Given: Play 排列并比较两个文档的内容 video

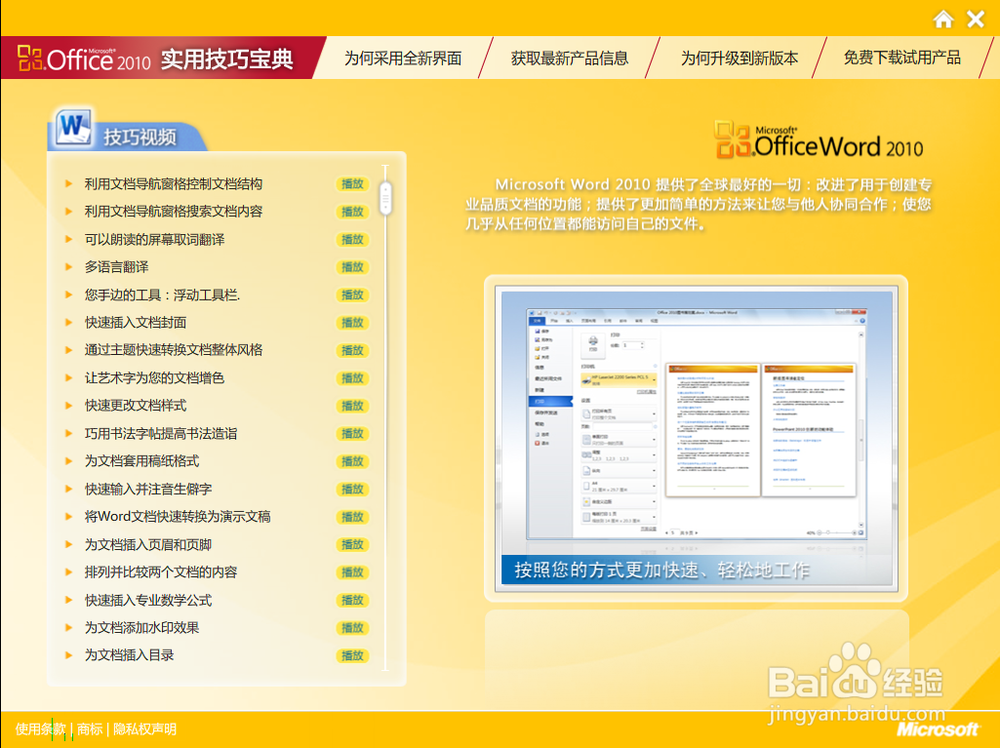Looking at the screenshot, I should 353,572.
